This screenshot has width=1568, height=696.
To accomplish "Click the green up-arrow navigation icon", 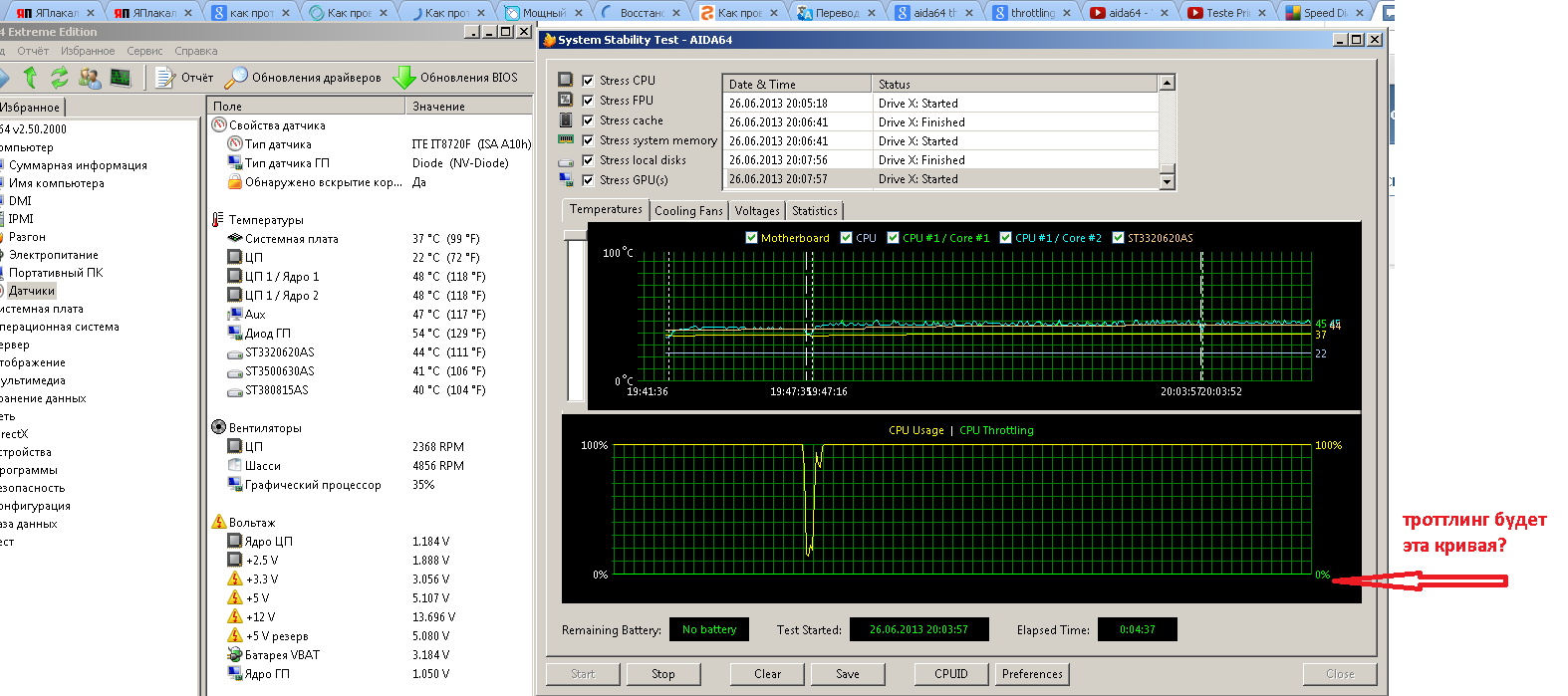I will (x=30, y=78).
